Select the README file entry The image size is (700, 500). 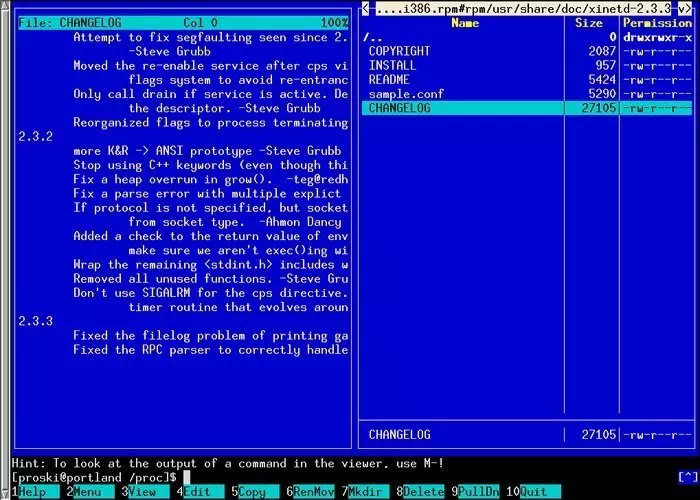527,79
